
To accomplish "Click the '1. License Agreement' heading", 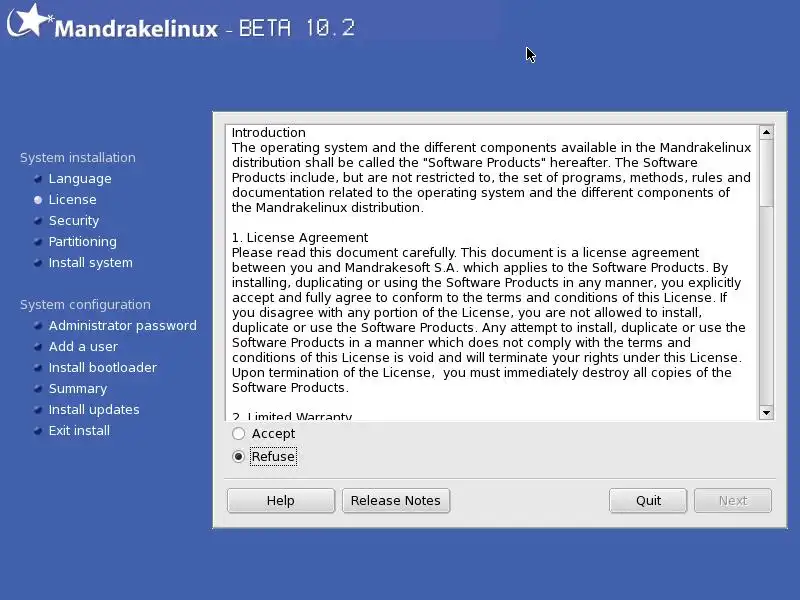I will coord(300,238).
